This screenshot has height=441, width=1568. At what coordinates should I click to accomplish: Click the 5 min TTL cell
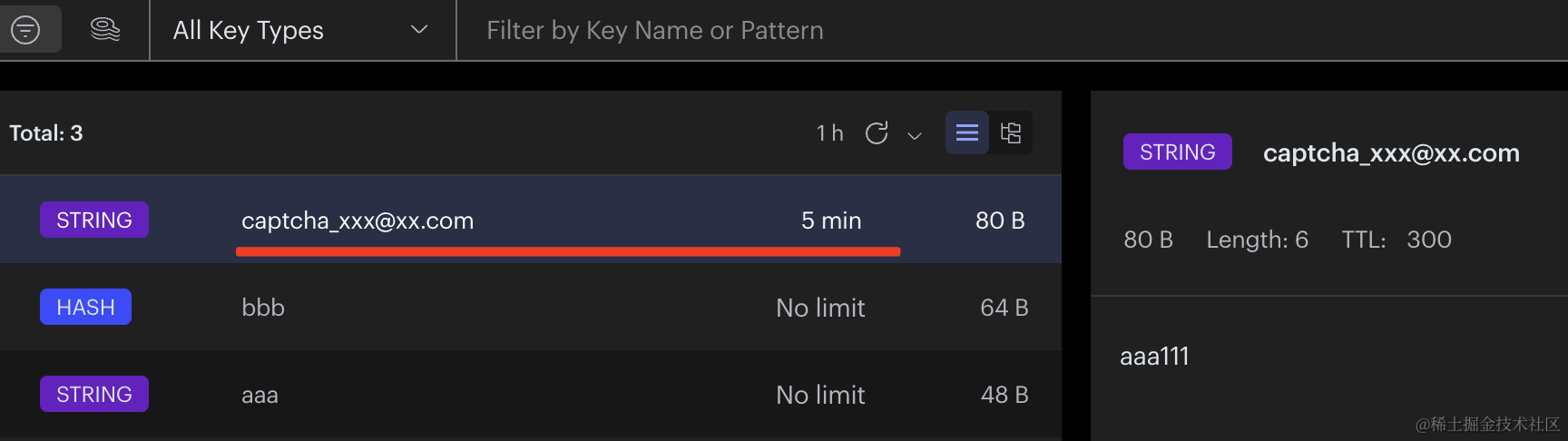[x=831, y=220]
